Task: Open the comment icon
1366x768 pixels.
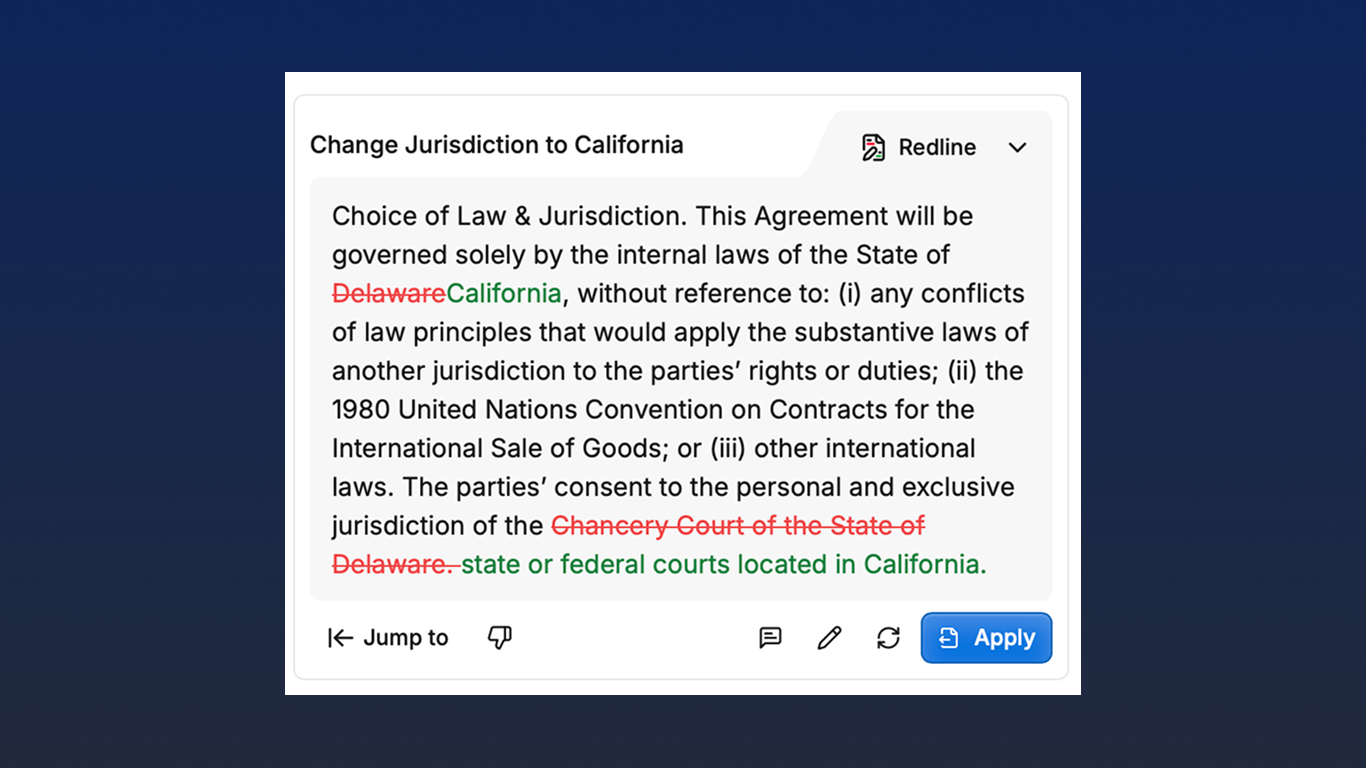Action: click(x=770, y=638)
